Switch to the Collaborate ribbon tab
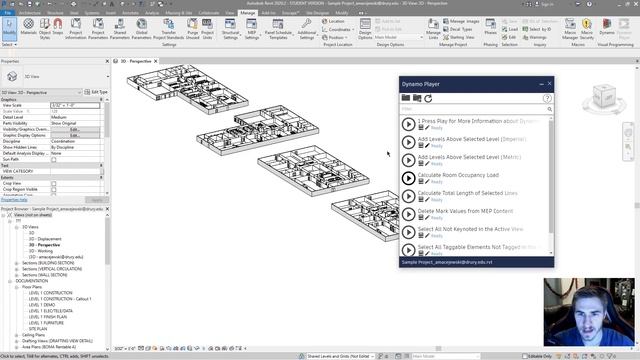The image size is (640, 360). tap(209, 13)
